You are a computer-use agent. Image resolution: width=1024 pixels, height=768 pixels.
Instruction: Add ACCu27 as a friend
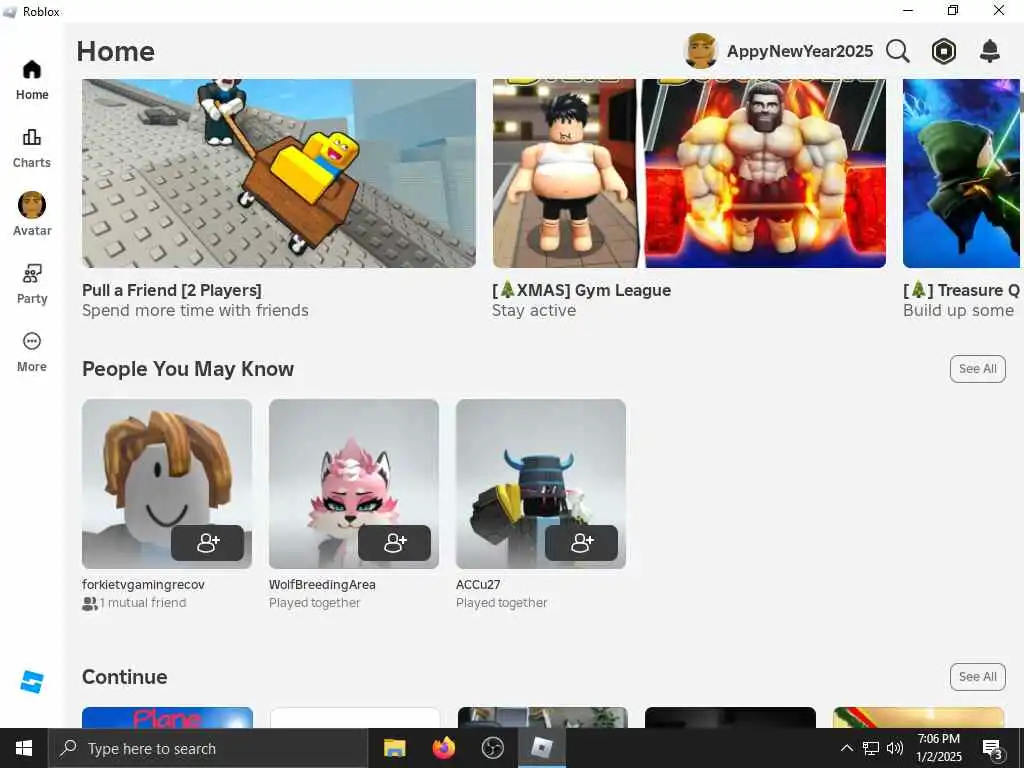tap(581, 543)
